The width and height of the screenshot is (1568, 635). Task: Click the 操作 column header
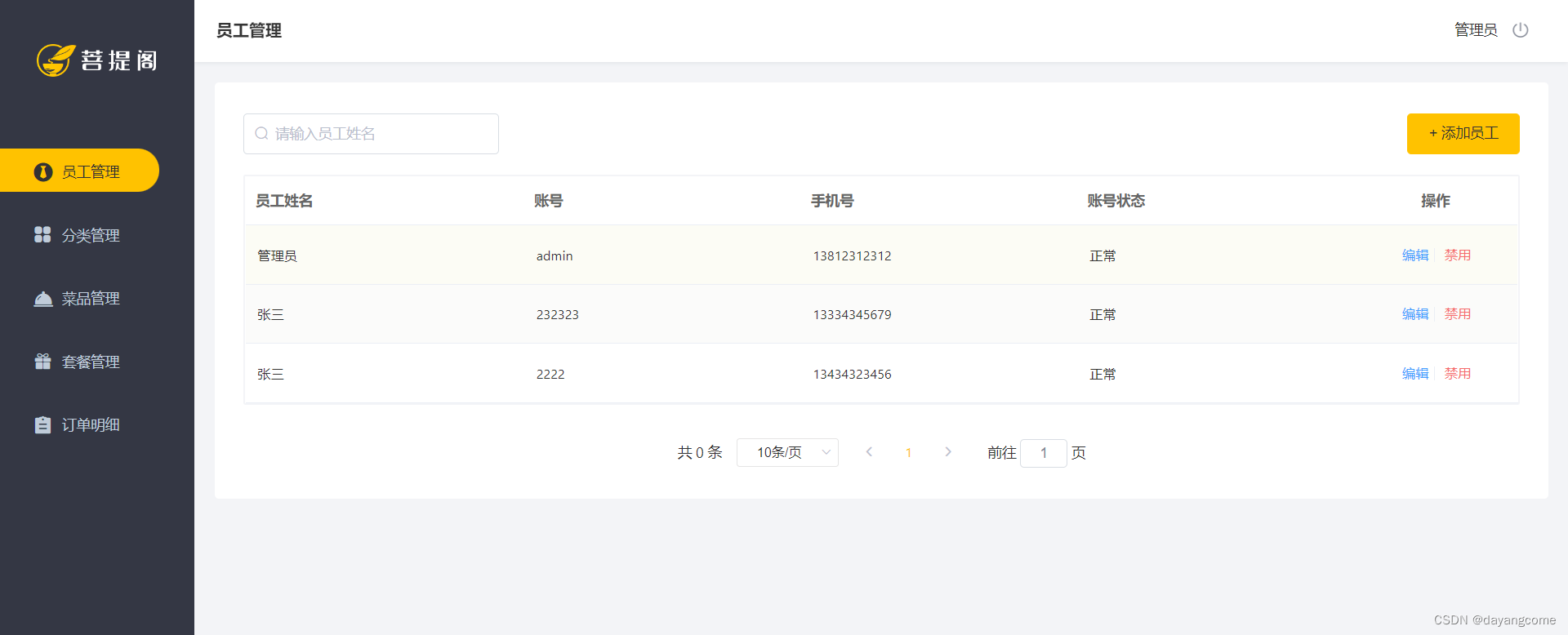(x=1436, y=201)
